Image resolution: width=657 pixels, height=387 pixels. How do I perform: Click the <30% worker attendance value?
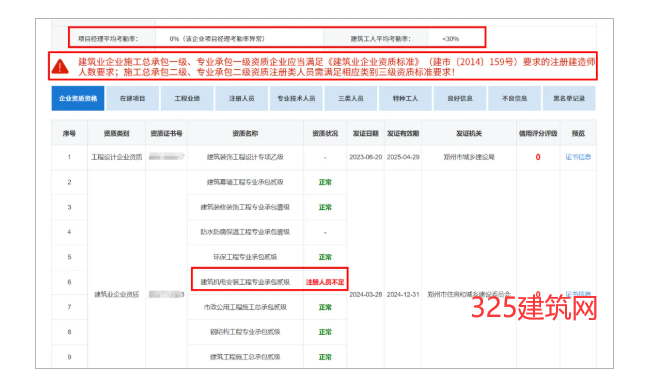click(x=451, y=39)
